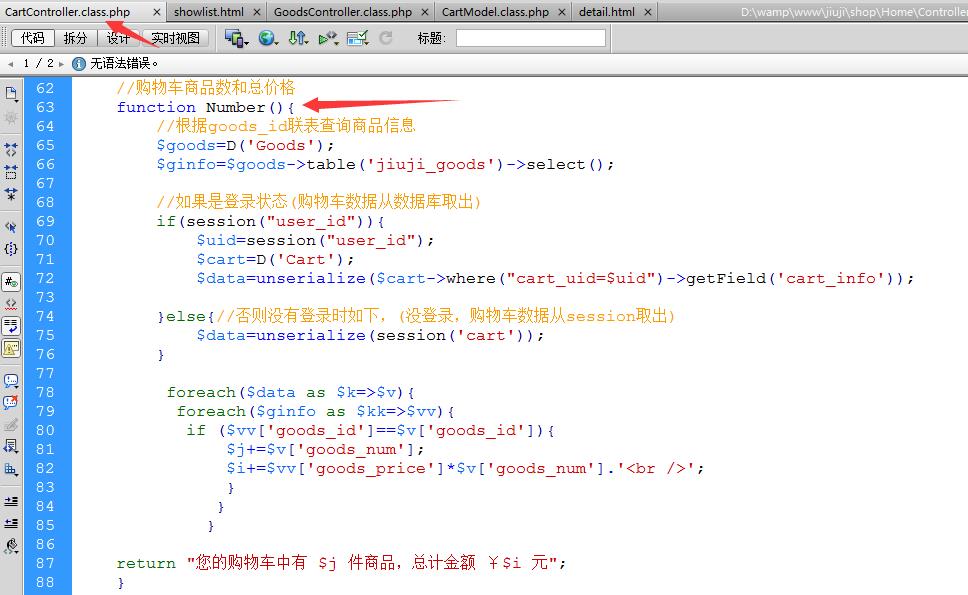Focus the 标题 title input field
This screenshot has width=968, height=595.
pyautogui.click(x=531, y=38)
